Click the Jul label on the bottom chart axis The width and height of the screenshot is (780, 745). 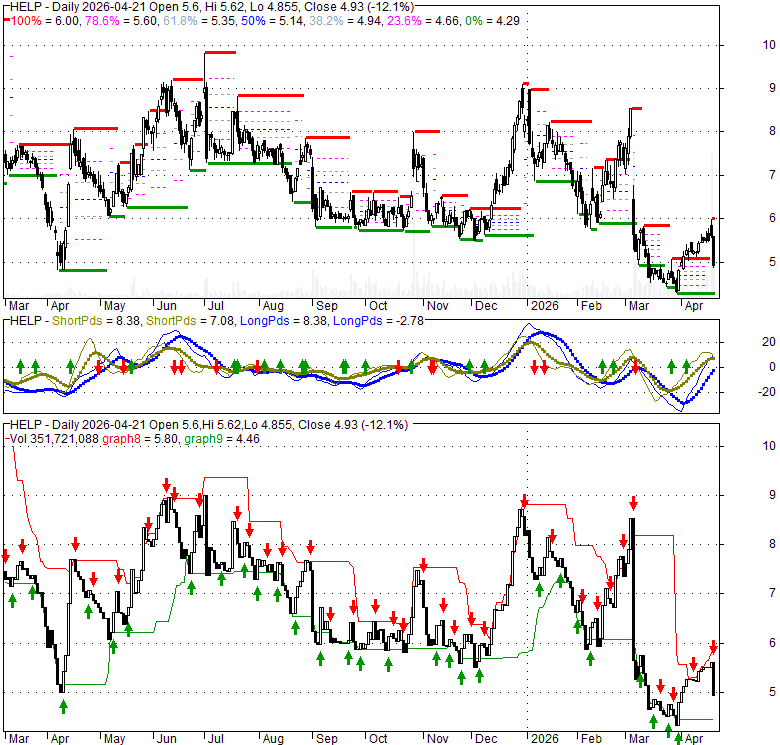pyautogui.click(x=212, y=739)
